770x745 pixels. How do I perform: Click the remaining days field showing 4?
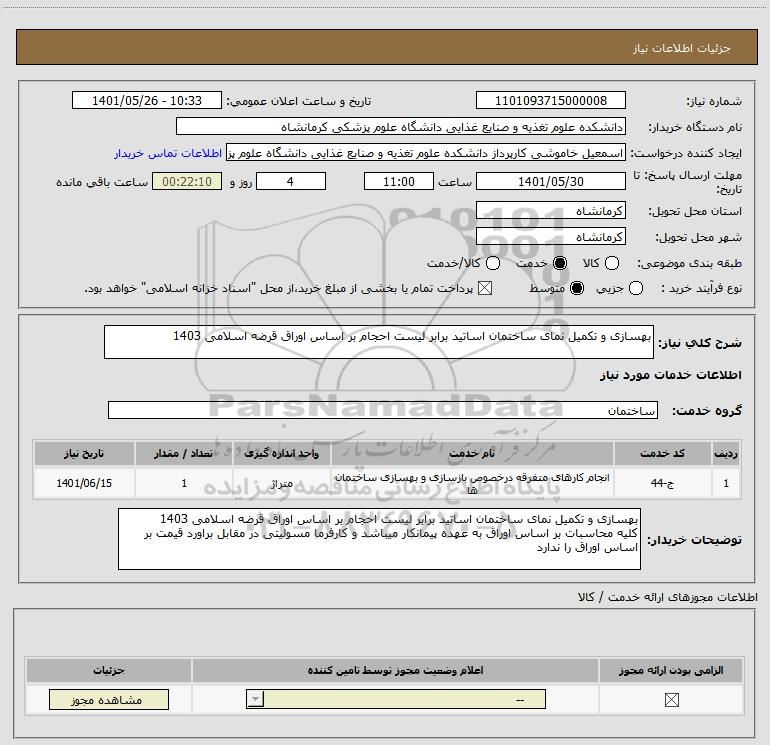coord(291,182)
